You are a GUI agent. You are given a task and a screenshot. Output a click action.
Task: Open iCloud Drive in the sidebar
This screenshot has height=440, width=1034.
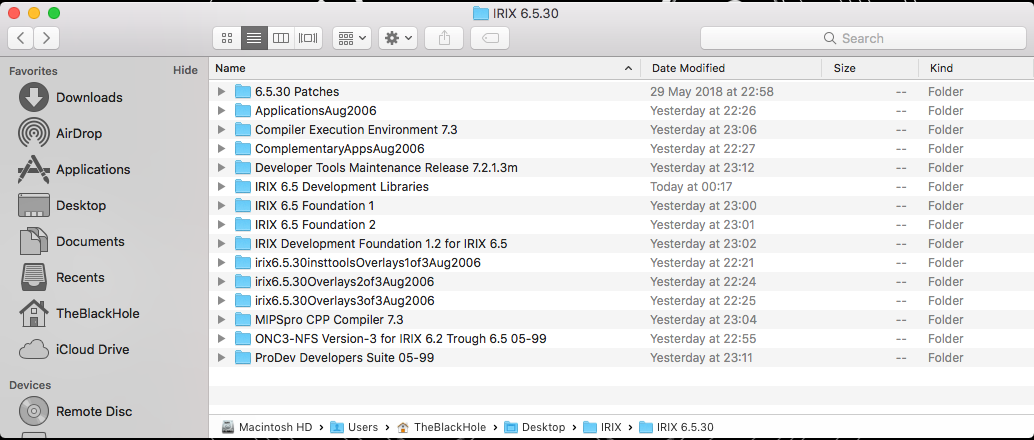[92, 350]
